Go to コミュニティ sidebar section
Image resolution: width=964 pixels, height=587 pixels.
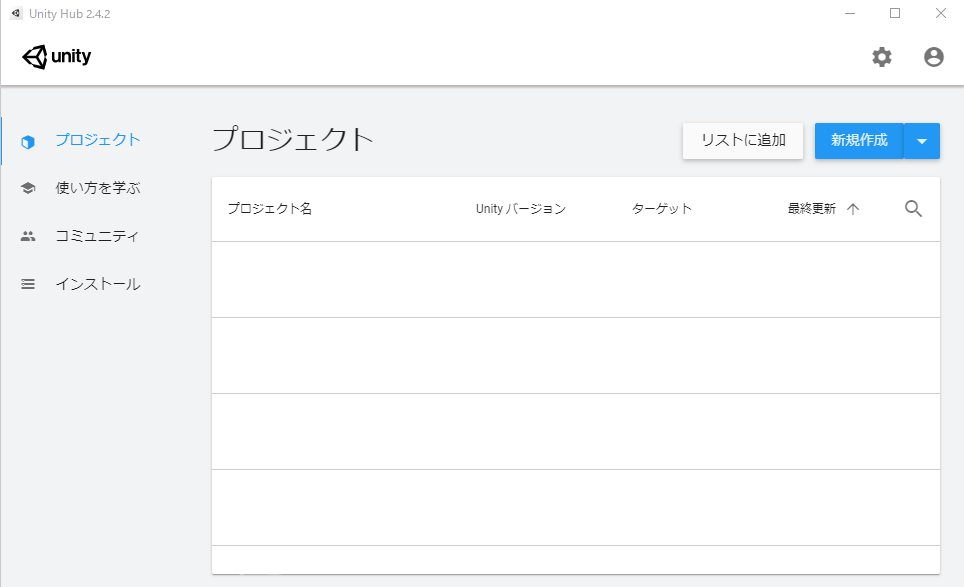[97, 236]
